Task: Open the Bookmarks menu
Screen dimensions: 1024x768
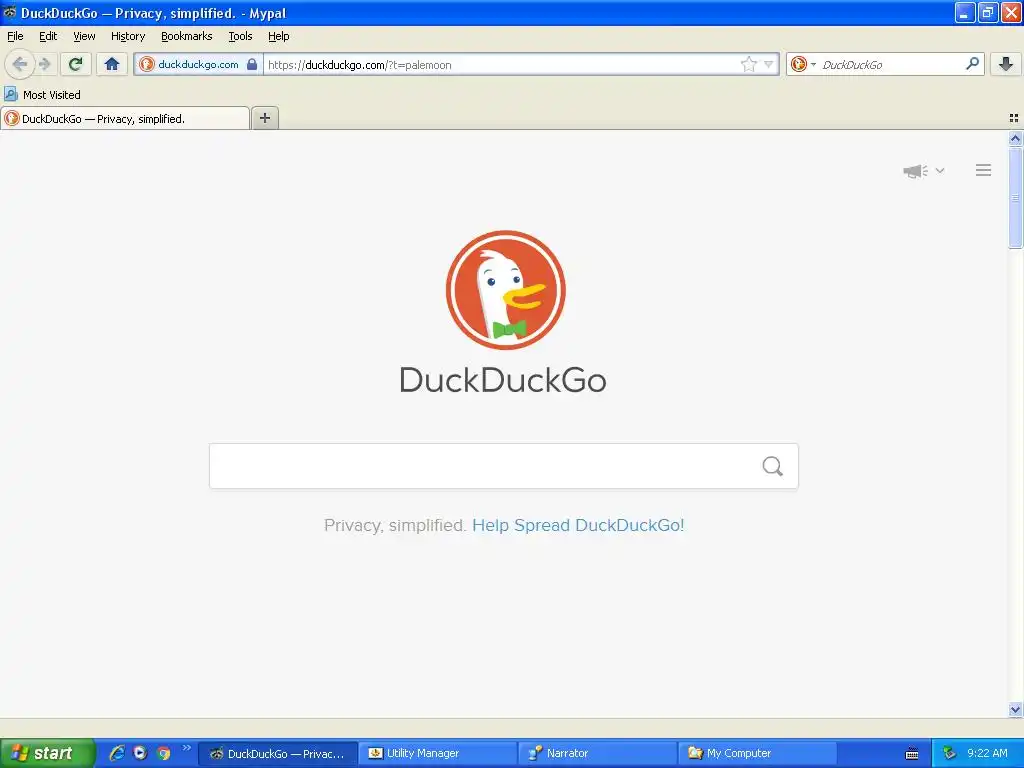Action: coord(187,36)
